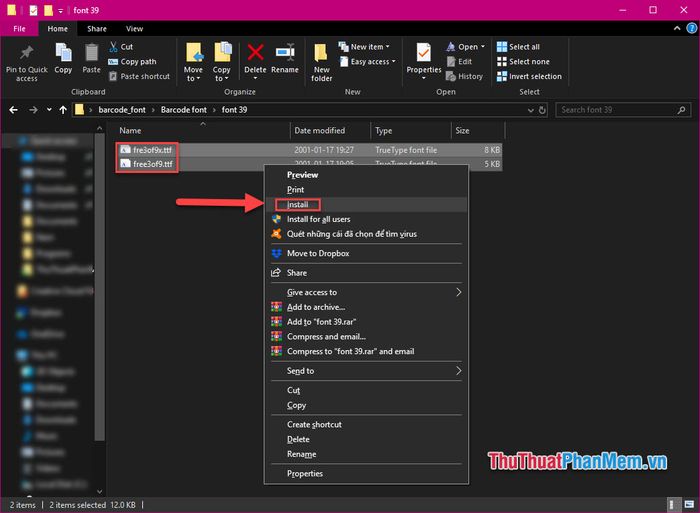Click the Pin to Quick access icon

click(26, 53)
